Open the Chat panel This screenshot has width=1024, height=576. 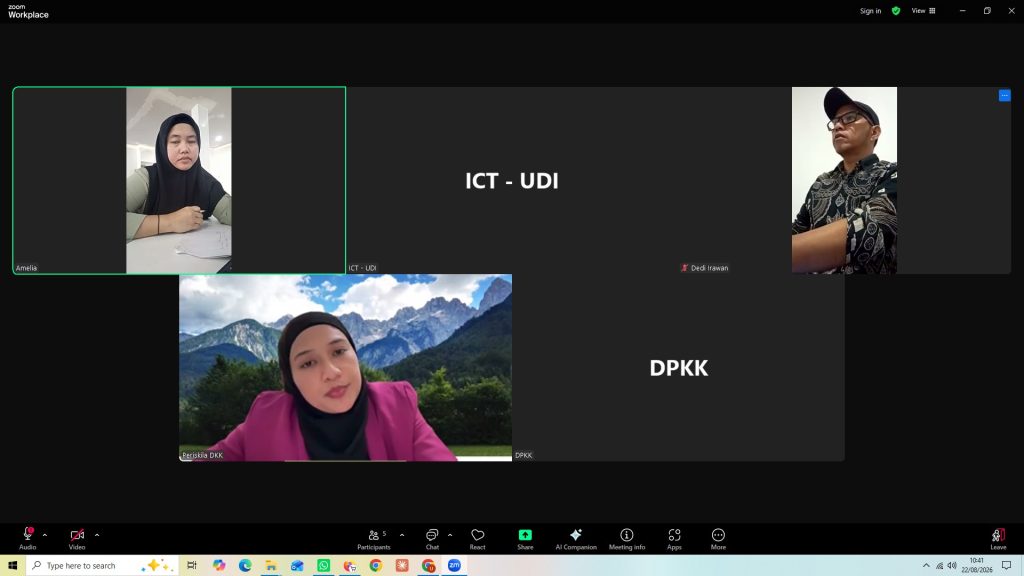tap(432, 539)
